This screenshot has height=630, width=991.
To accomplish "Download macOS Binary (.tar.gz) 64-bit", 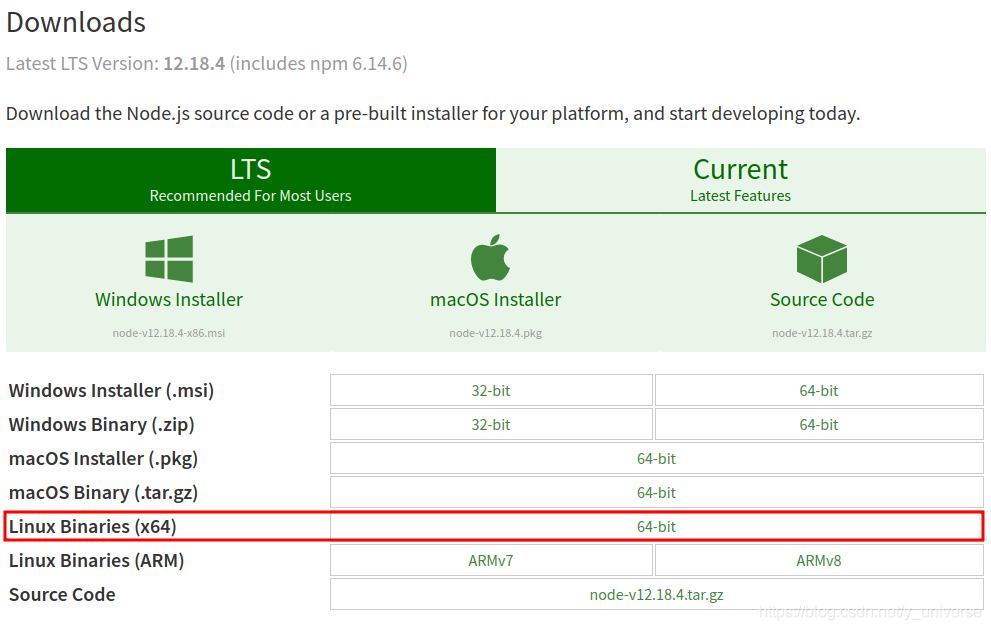I will [x=657, y=493].
